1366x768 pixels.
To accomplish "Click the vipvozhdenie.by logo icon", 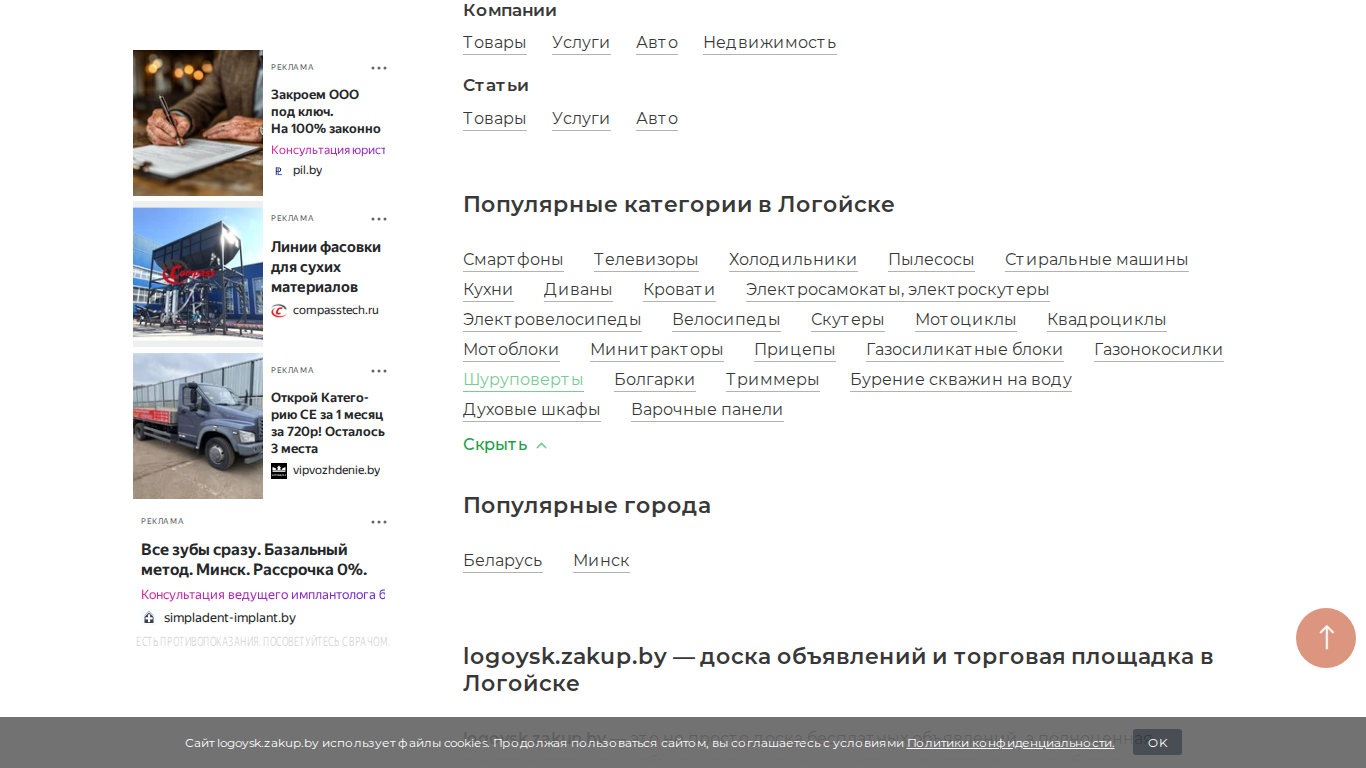I will 279,471.
